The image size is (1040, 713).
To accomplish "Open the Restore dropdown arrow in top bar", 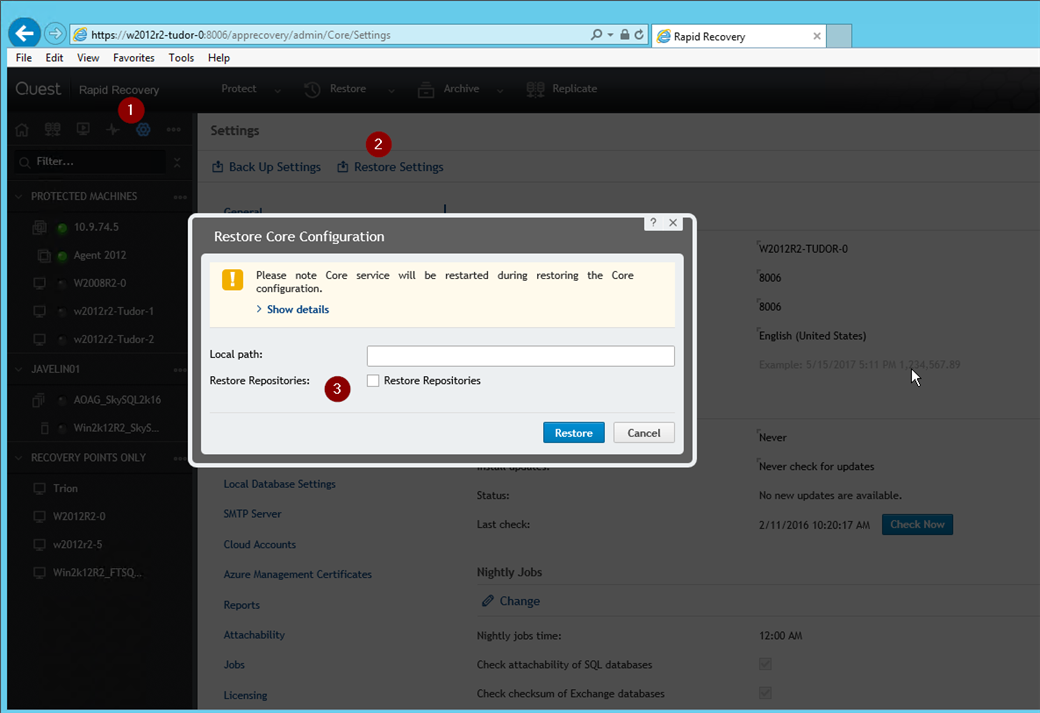I will pyautogui.click(x=391, y=90).
